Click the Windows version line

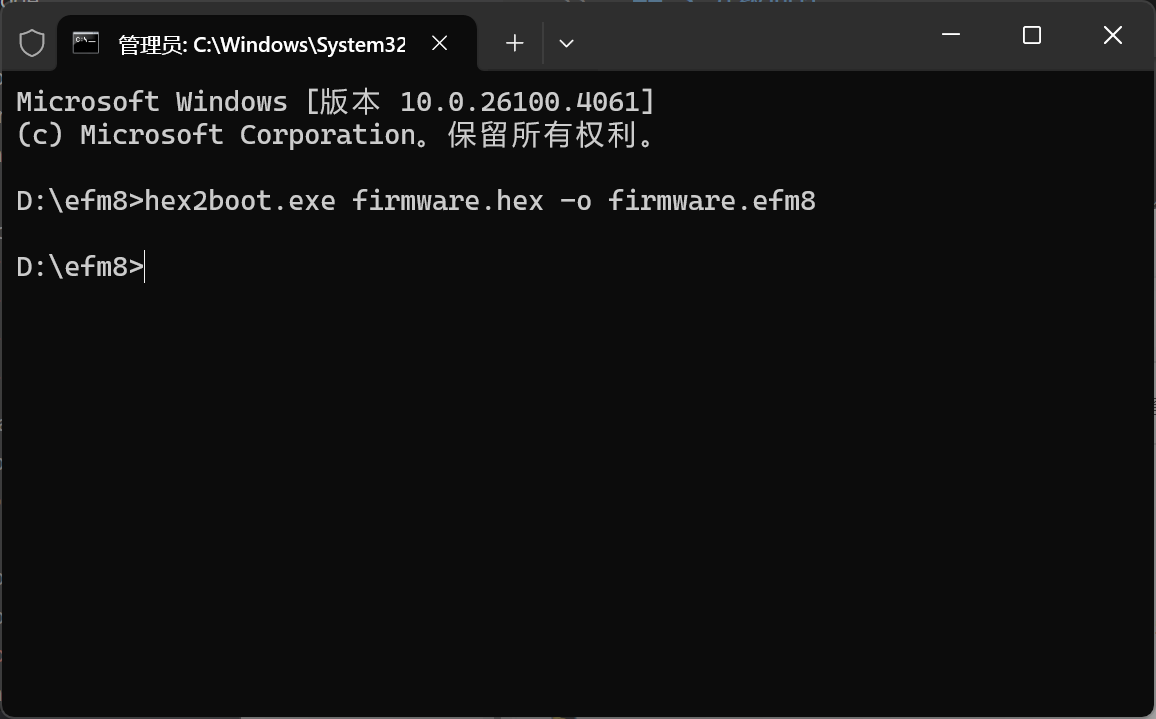click(335, 100)
